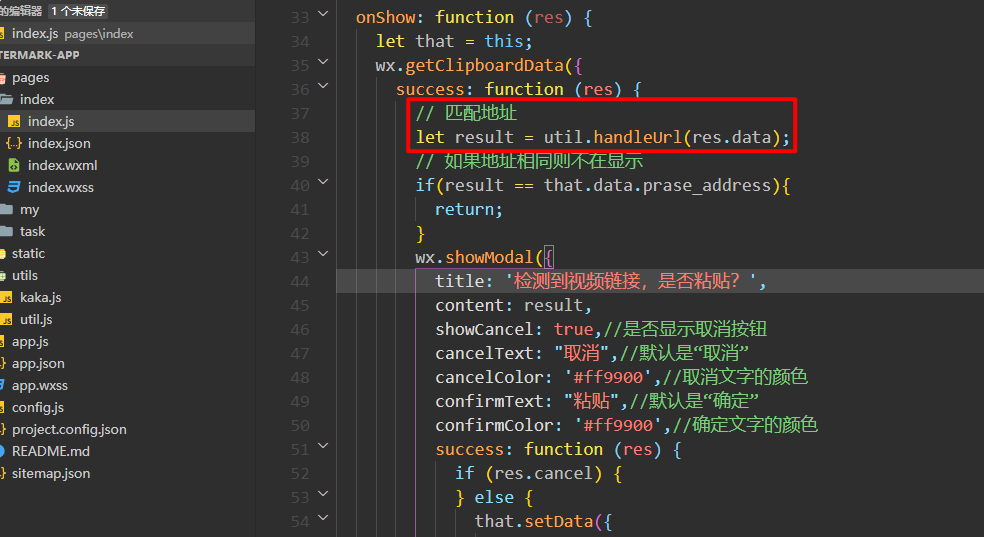The height and width of the screenshot is (537, 984).
Task: Open the kaka.js file
Action: [40, 297]
